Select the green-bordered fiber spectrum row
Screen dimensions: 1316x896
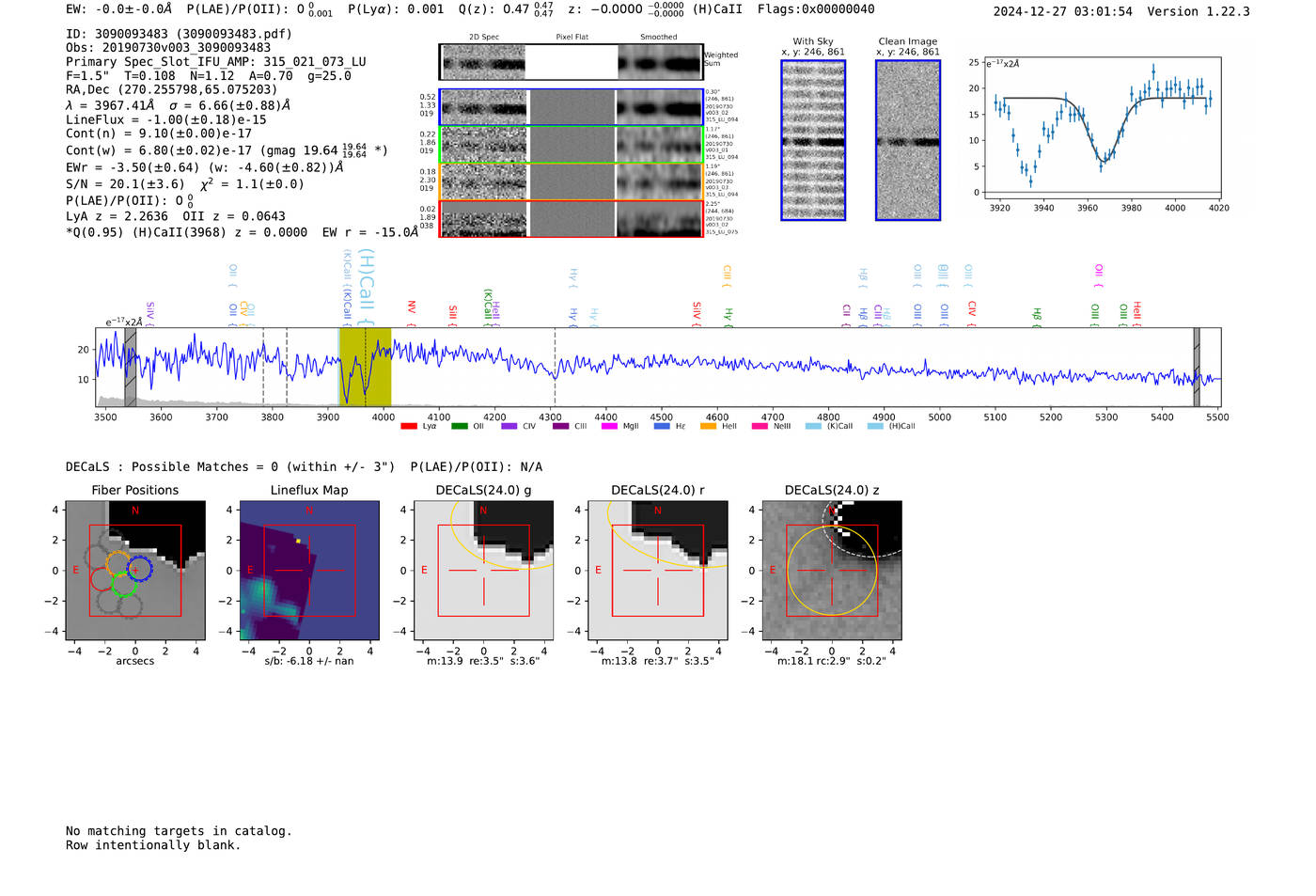coord(571,145)
